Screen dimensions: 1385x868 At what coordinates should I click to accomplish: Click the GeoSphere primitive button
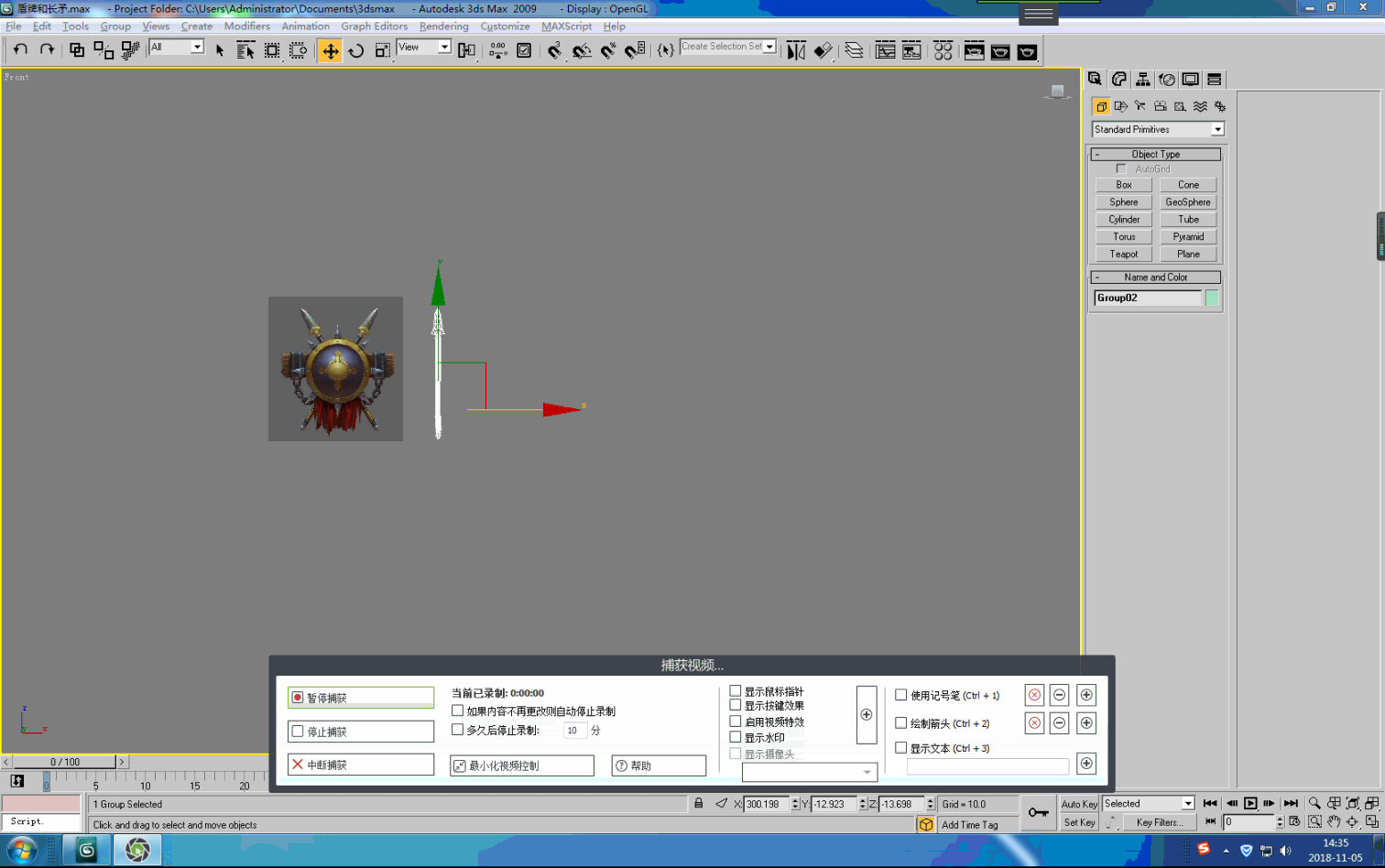[1188, 201]
